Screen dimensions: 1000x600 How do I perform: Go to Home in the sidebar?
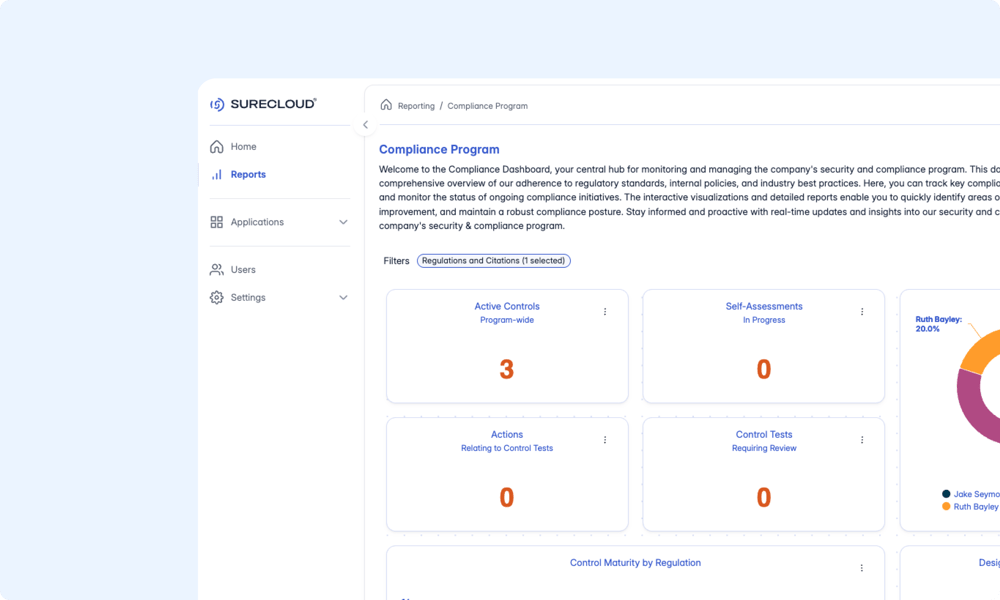[x=243, y=147]
